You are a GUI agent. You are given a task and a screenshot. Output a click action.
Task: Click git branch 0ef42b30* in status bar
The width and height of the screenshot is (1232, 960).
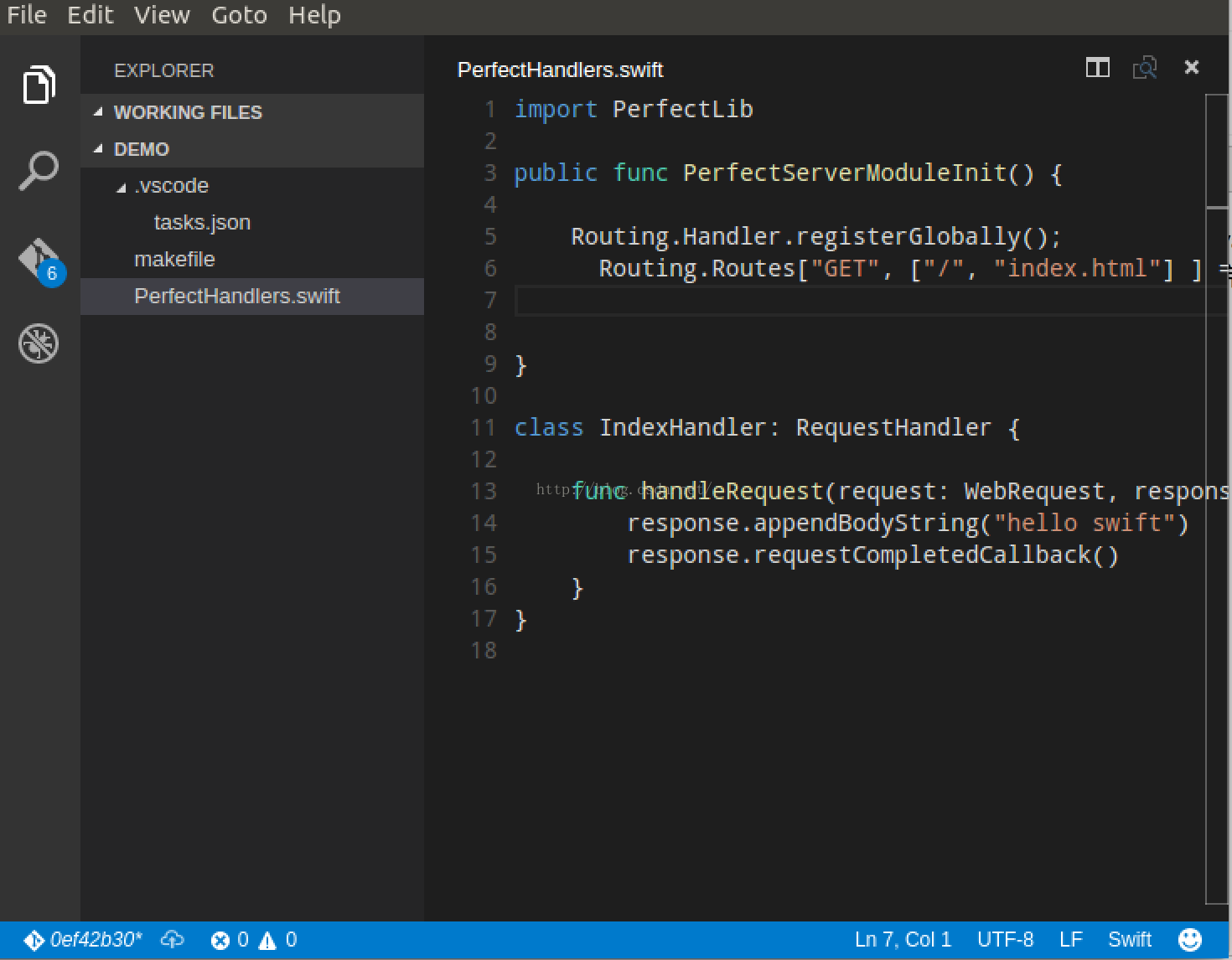click(x=83, y=940)
